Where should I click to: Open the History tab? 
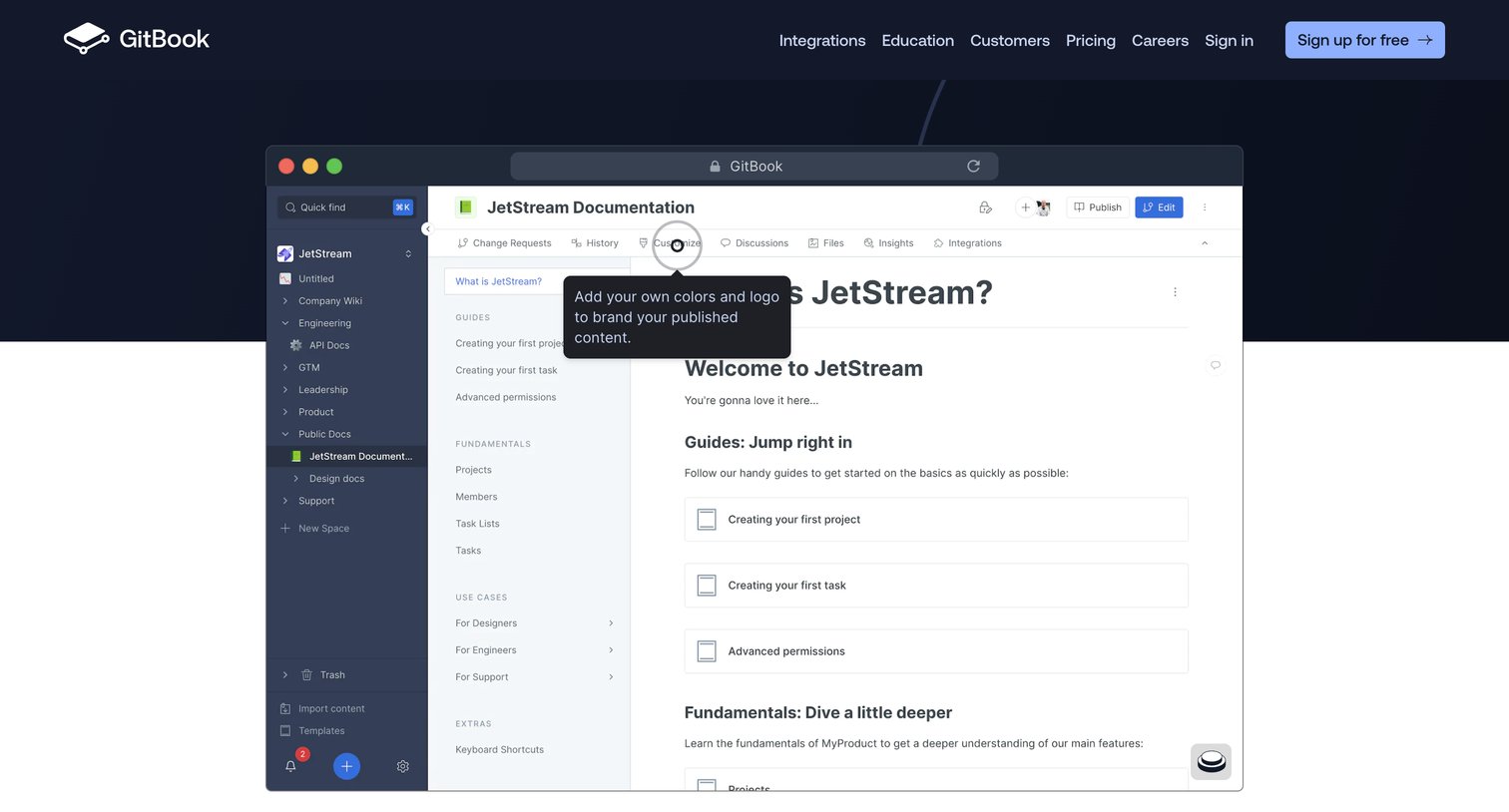(595, 243)
